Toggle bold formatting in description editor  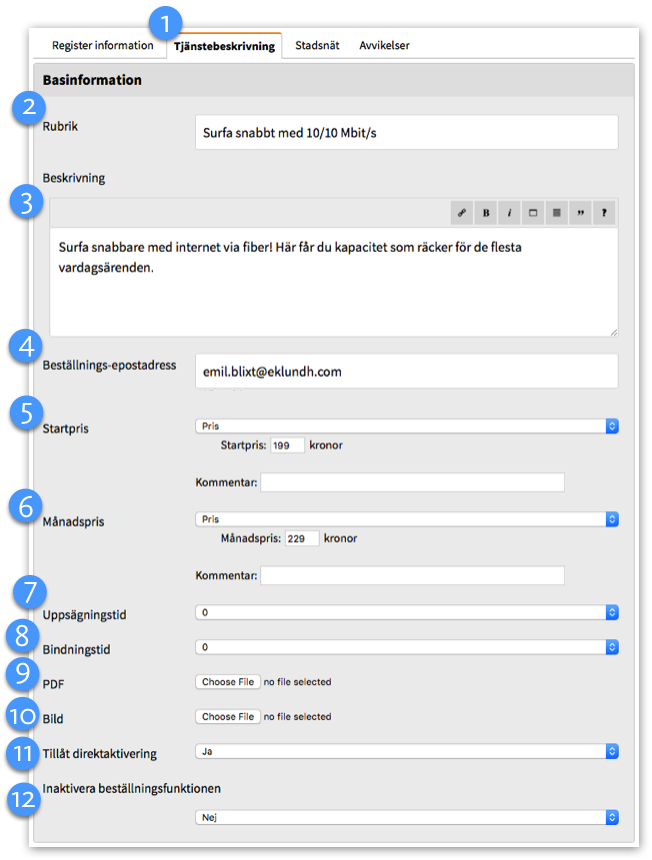pyautogui.click(x=486, y=212)
